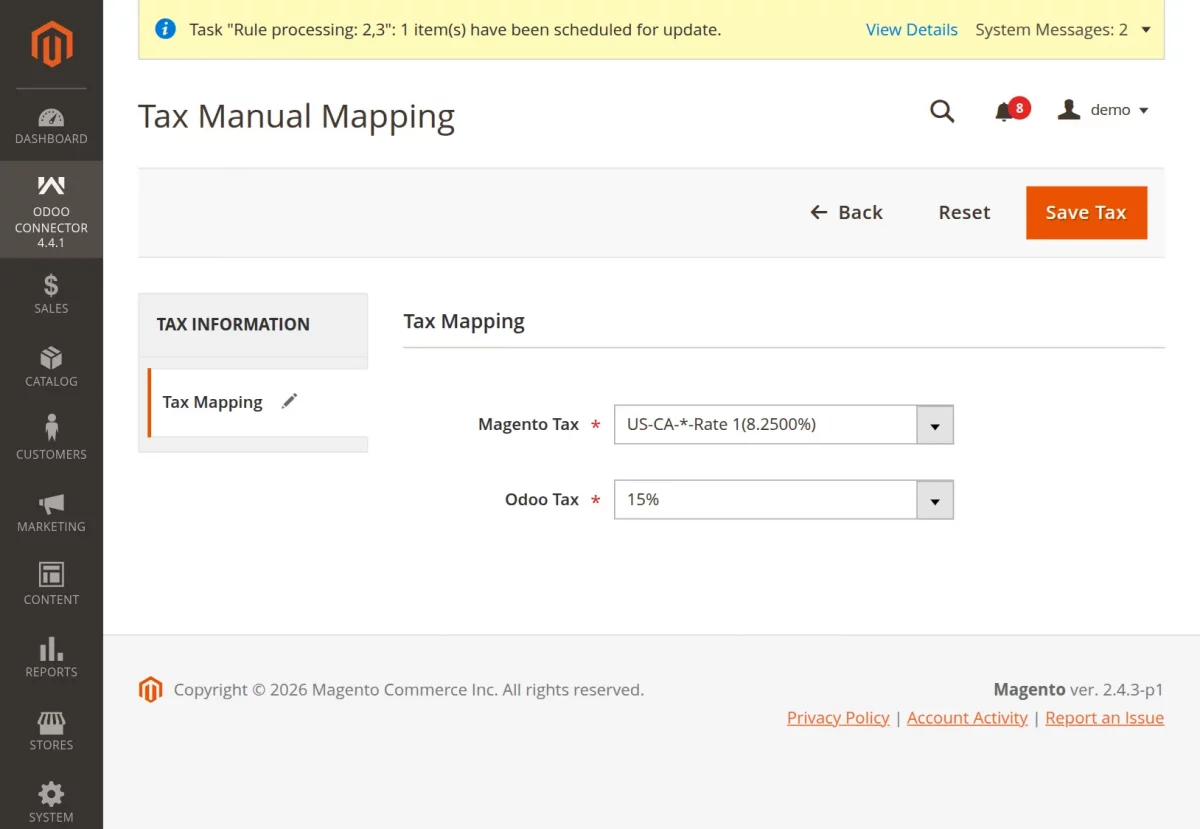Open the notifications bell with 8 badge
Viewport: 1200px width, 829px height.
pos(1011,110)
